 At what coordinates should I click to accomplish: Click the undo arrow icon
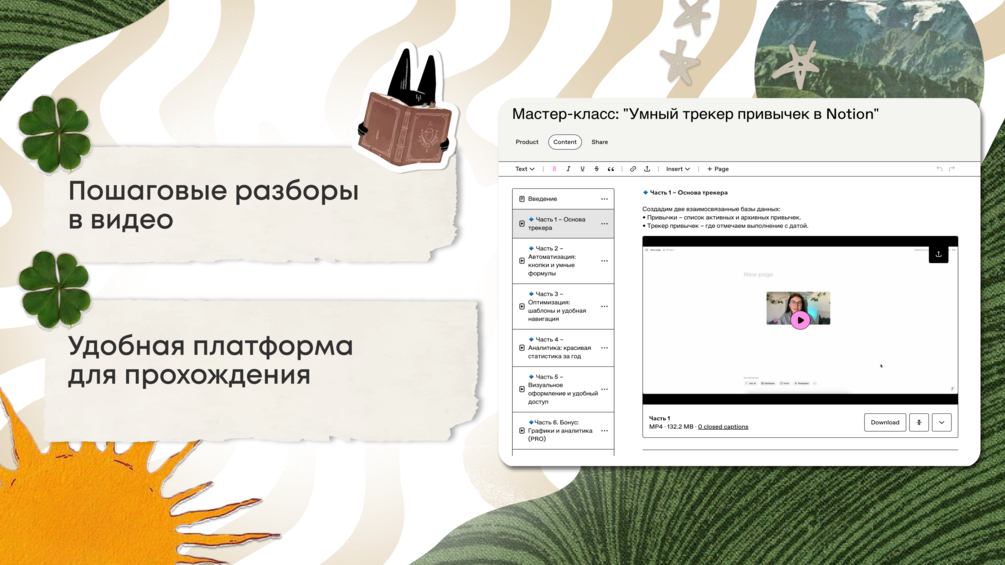pyautogui.click(x=940, y=169)
